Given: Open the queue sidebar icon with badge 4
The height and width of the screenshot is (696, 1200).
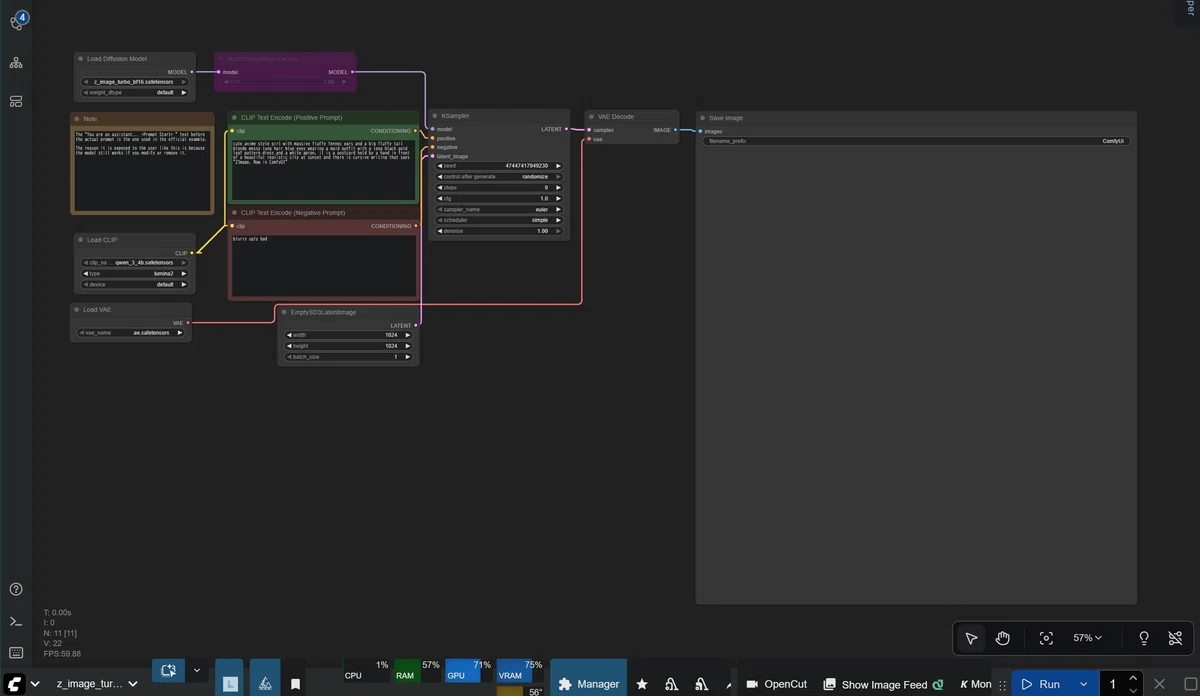Looking at the screenshot, I should point(16,22).
